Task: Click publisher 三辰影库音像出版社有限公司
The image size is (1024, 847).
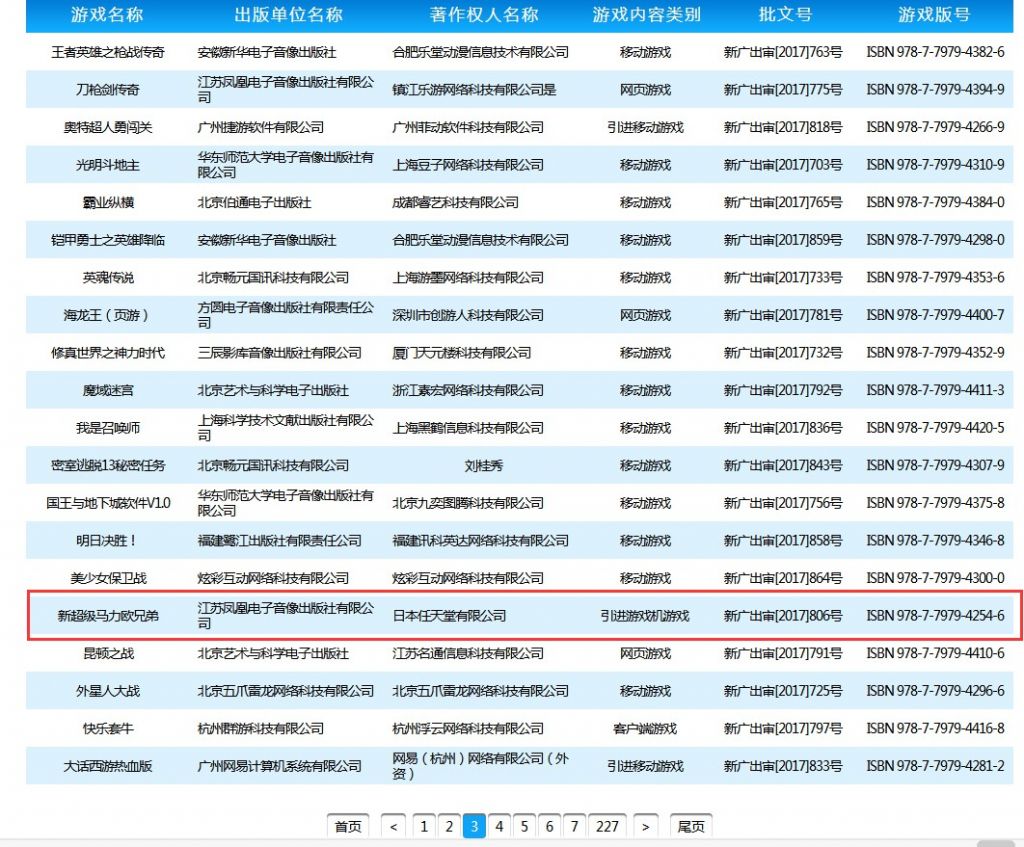Action: (x=280, y=353)
